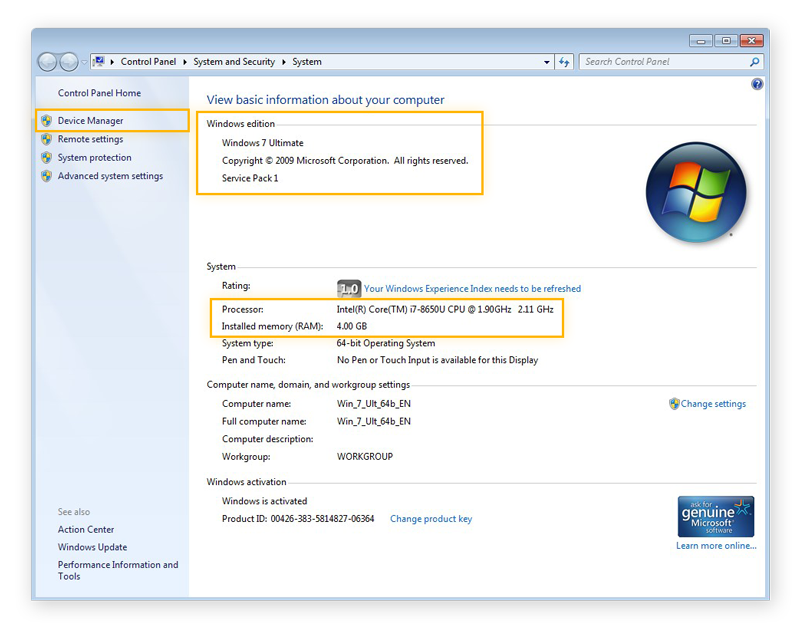Navigate to System and Security via breadcrumb
This screenshot has width=800, height=632.
[x=234, y=62]
